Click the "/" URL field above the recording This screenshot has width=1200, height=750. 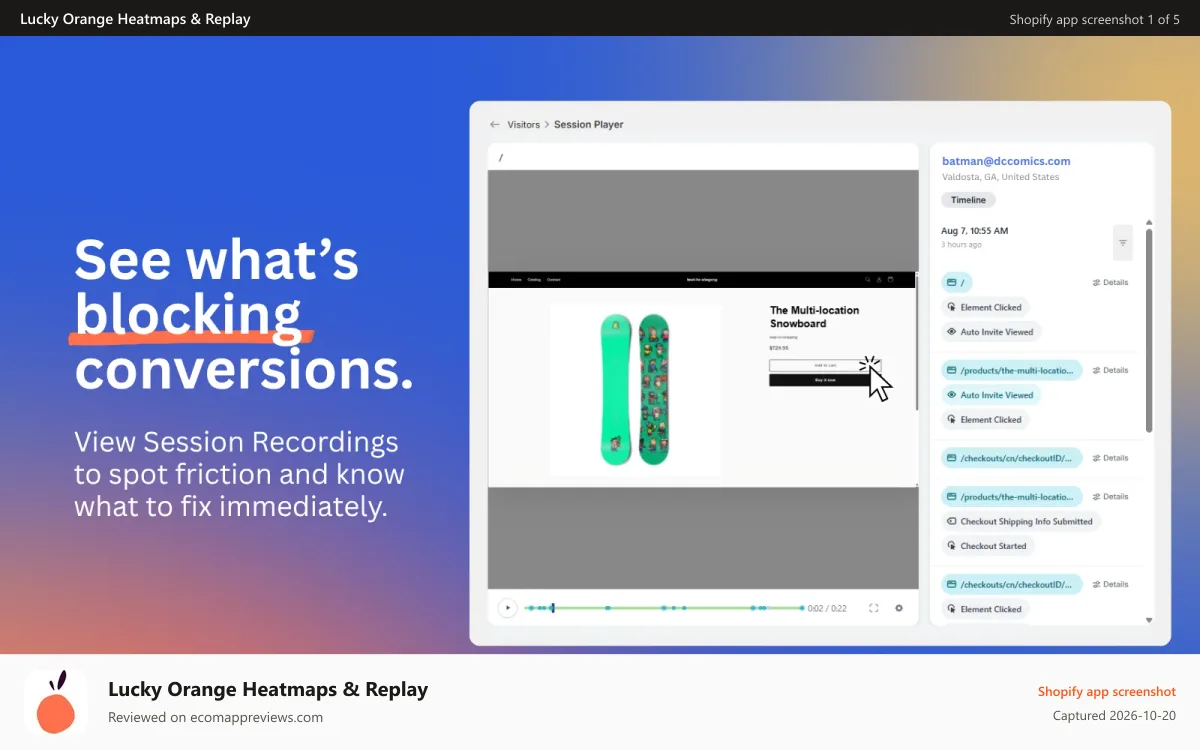click(x=703, y=157)
